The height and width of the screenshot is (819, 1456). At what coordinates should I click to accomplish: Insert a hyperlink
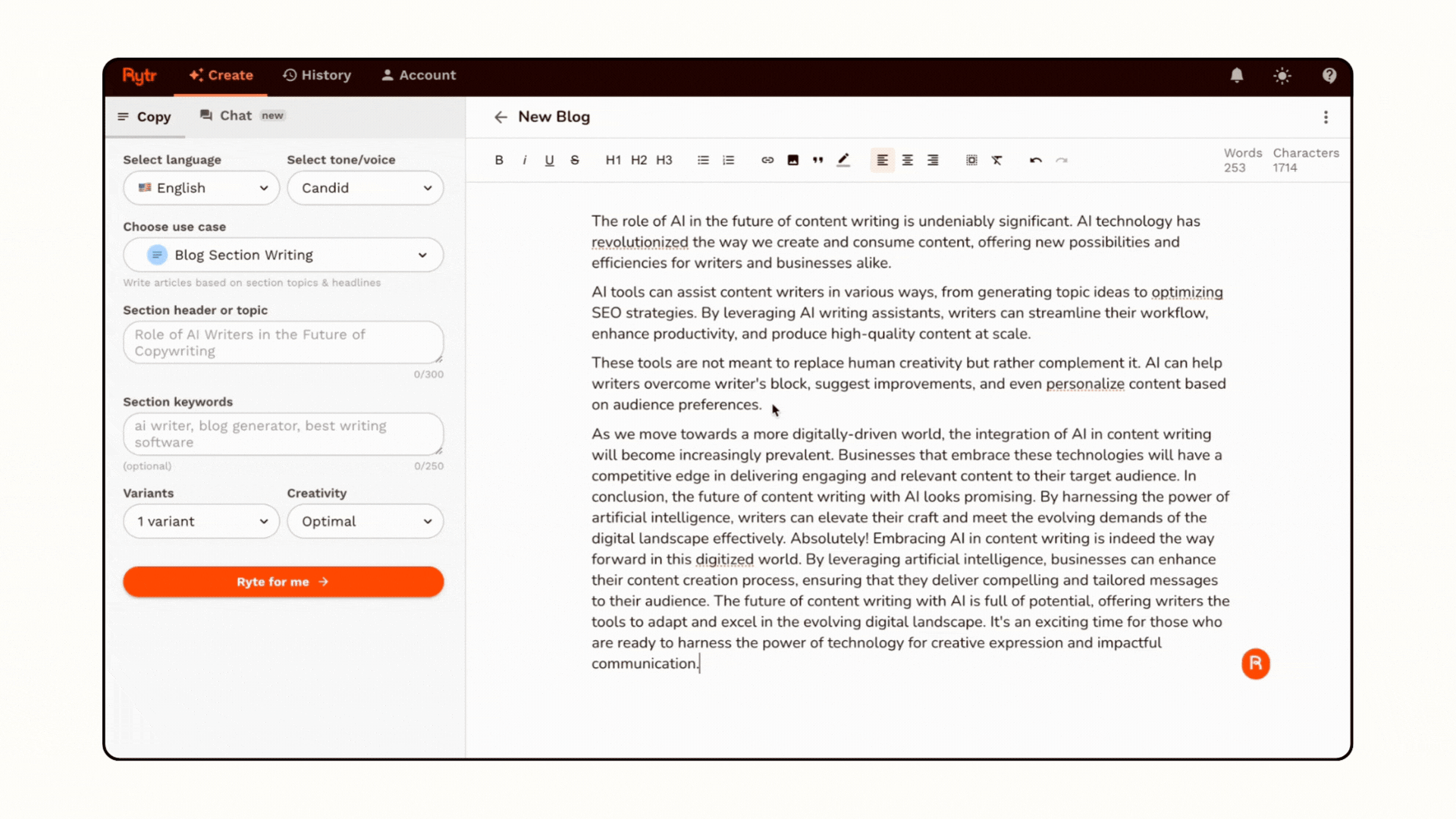click(767, 160)
